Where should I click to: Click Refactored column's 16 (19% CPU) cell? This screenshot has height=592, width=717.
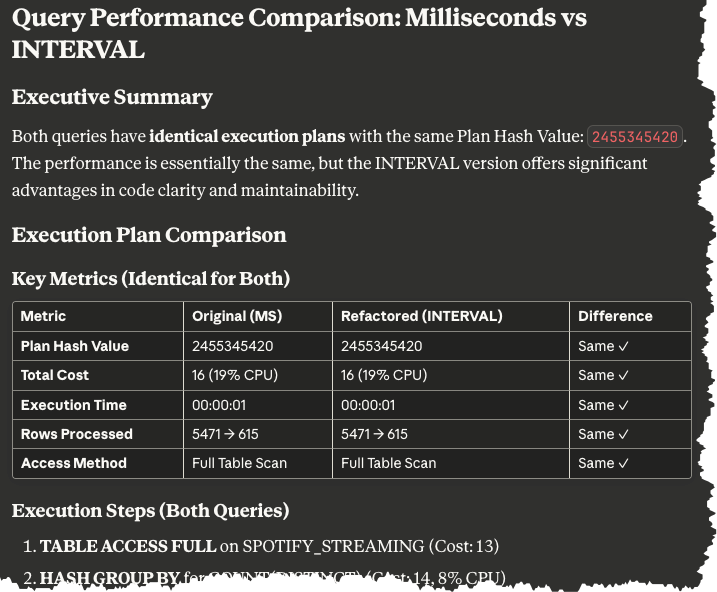click(384, 375)
